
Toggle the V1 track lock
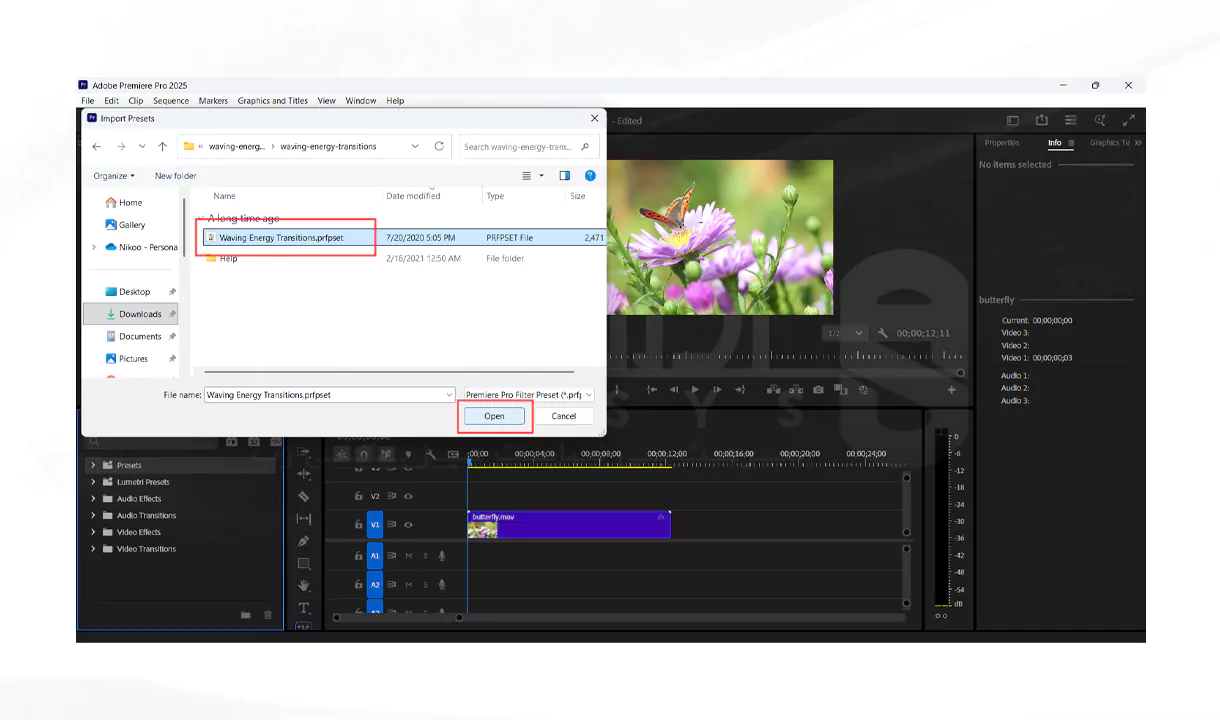click(358, 524)
